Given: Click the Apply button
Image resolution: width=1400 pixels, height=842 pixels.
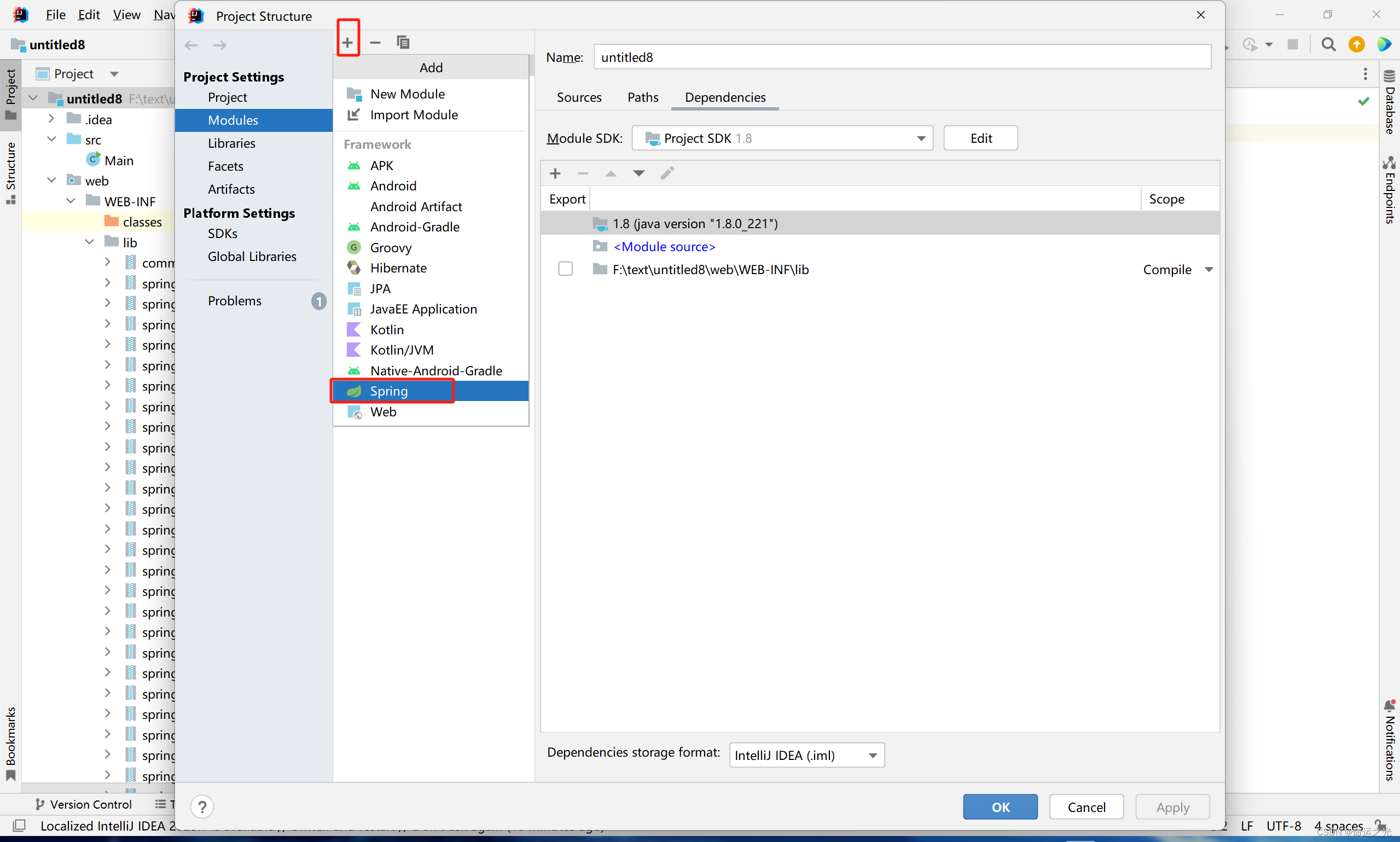Looking at the screenshot, I should coord(1172,807).
